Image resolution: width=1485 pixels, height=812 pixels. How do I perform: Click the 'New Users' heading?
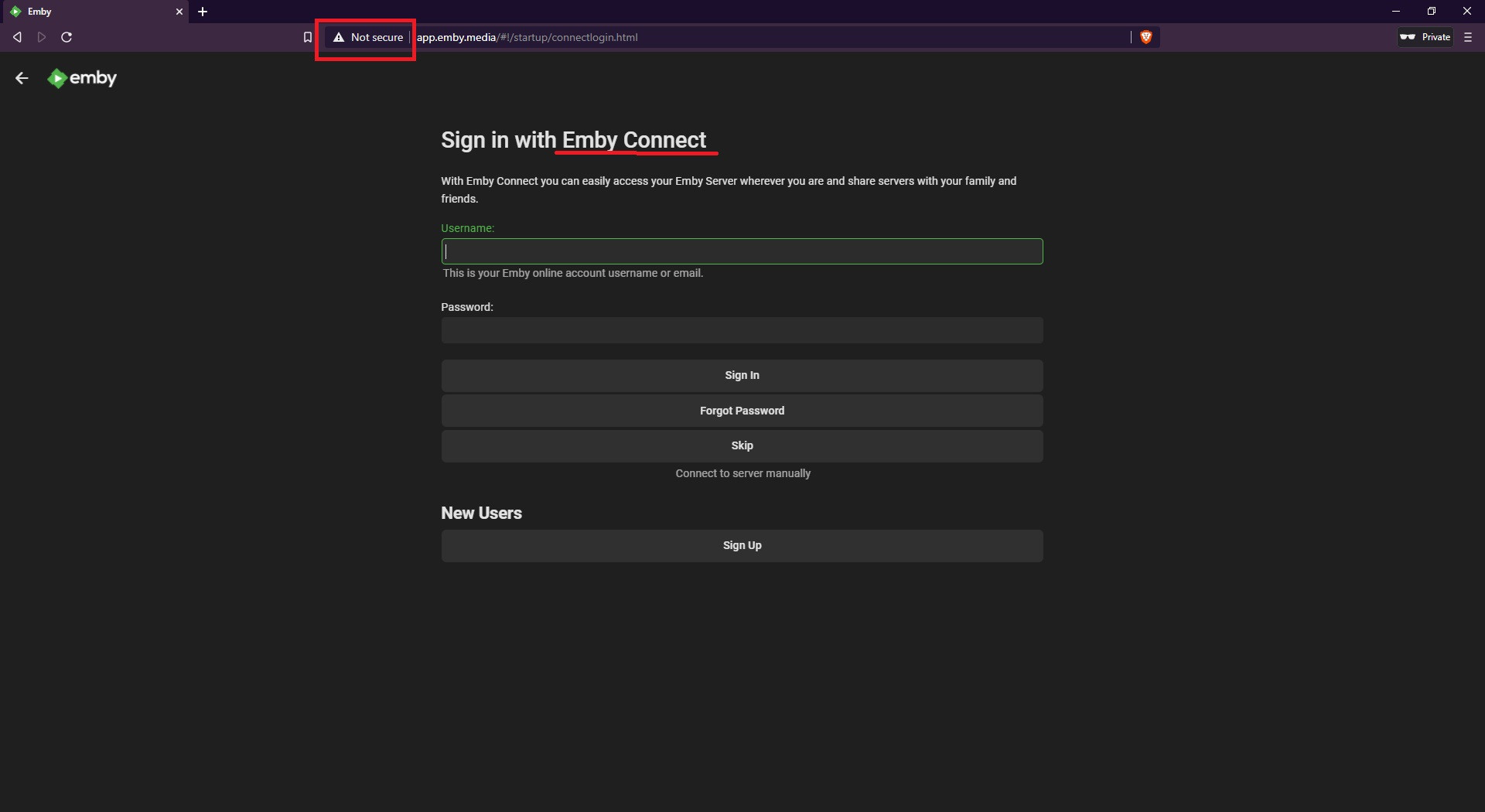481,513
